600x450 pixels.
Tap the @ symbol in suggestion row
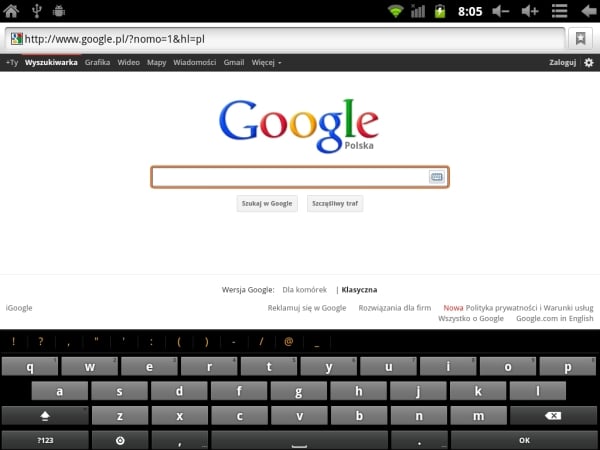pyautogui.click(x=289, y=341)
